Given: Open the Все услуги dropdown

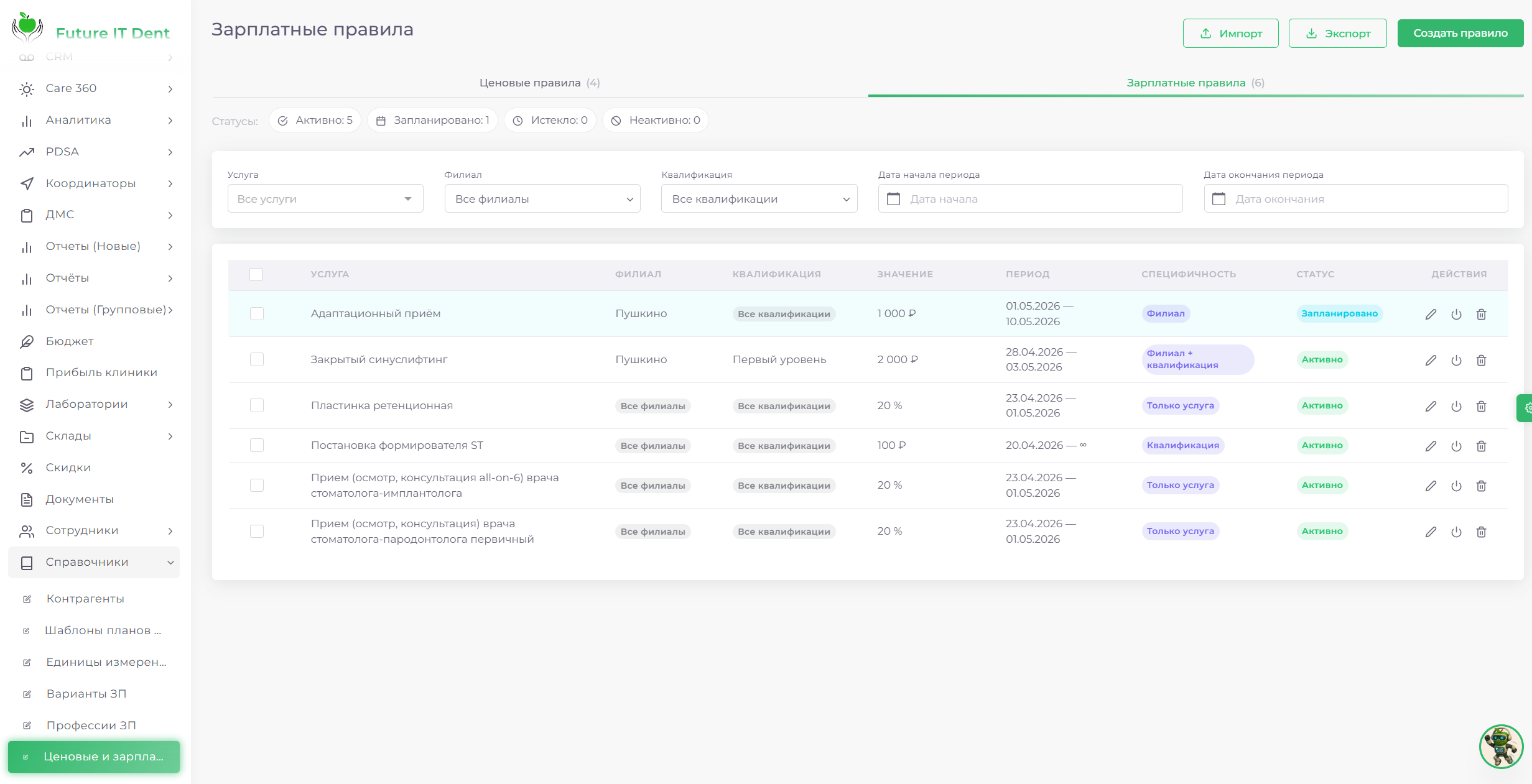Looking at the screenshot, I should pyautogui.click(x=325, y=198).
